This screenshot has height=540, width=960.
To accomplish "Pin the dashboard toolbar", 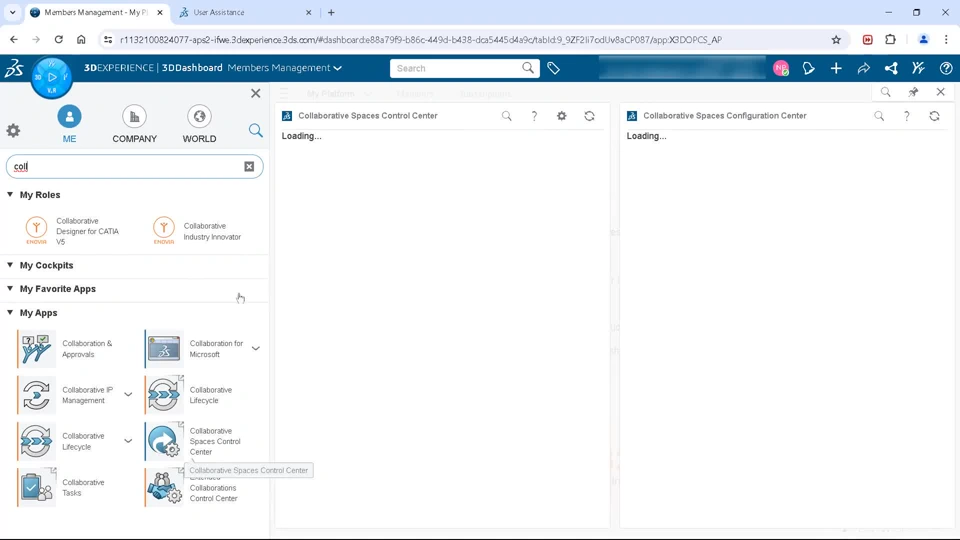I will [x=913, y=92].
